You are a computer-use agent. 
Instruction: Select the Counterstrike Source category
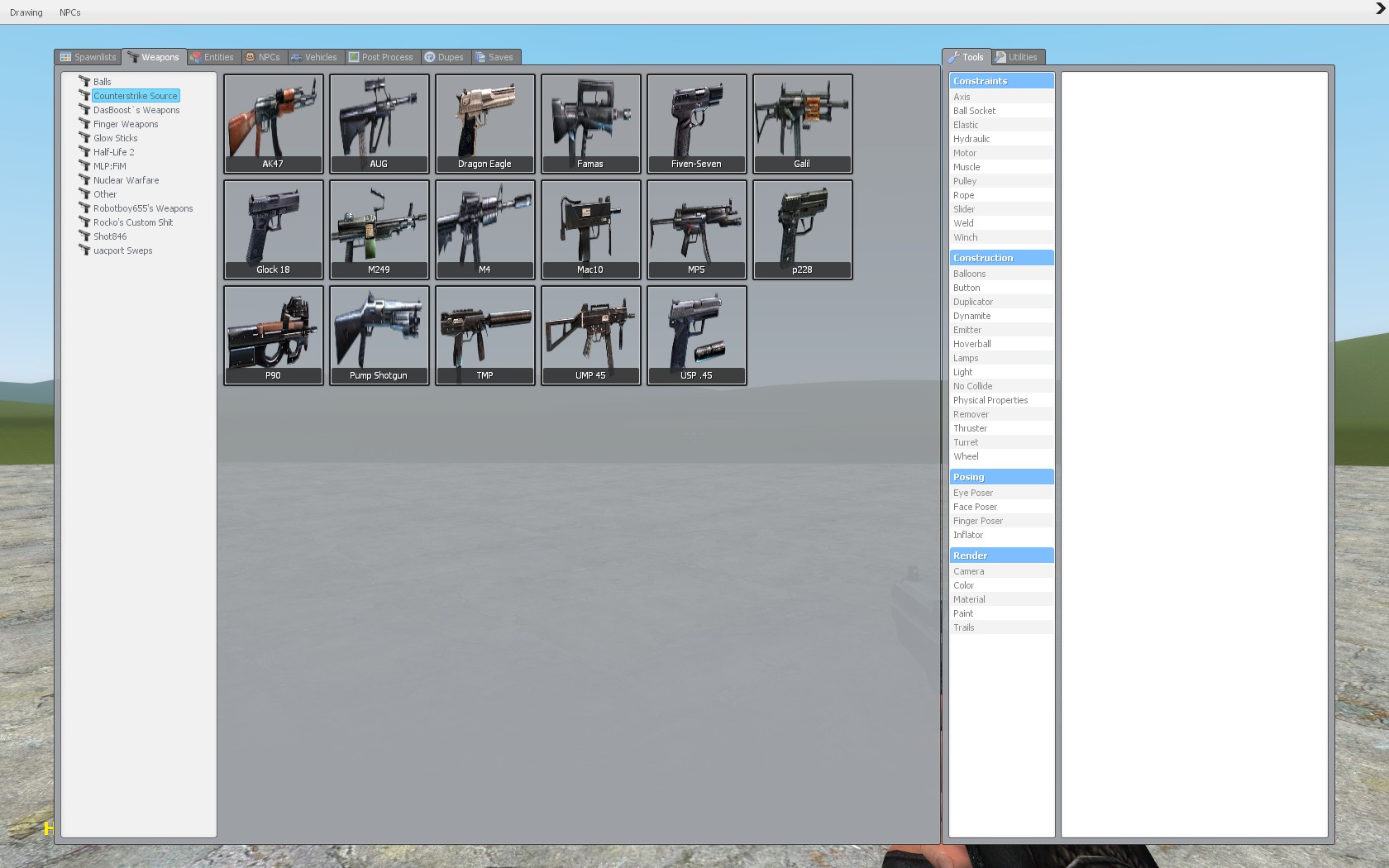[x=136, y=96]
